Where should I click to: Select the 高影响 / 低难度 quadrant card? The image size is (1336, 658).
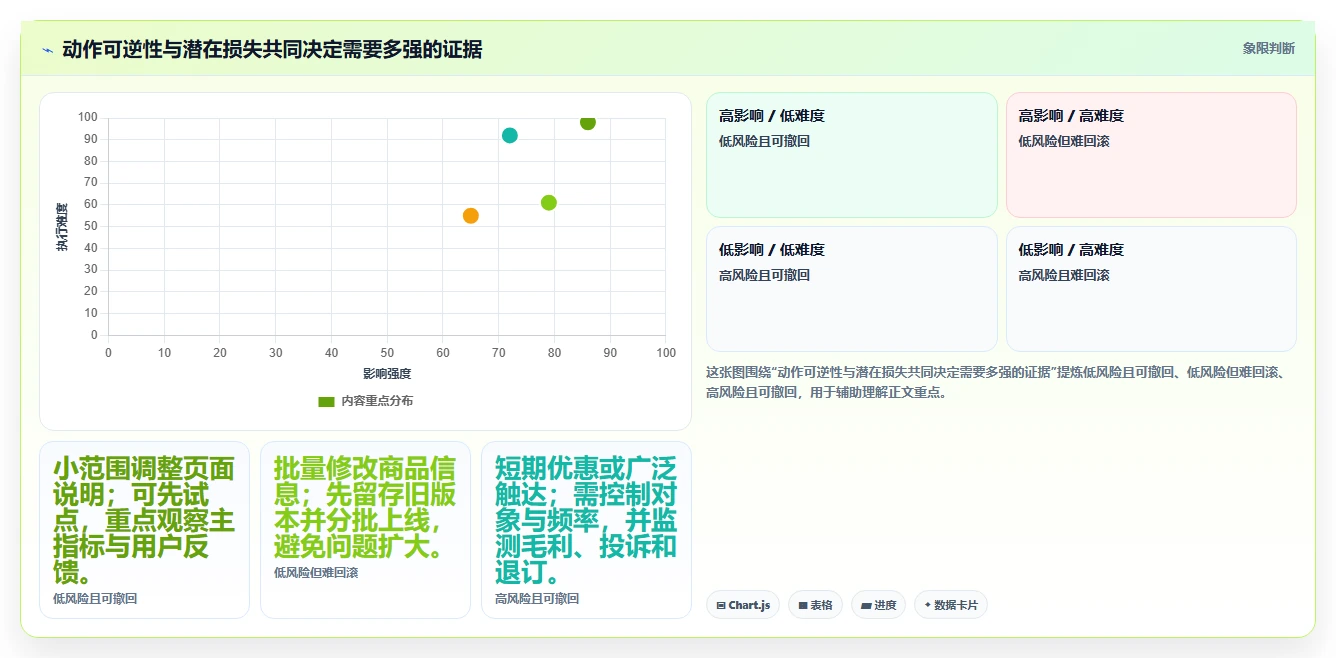(x=852, y=155)
